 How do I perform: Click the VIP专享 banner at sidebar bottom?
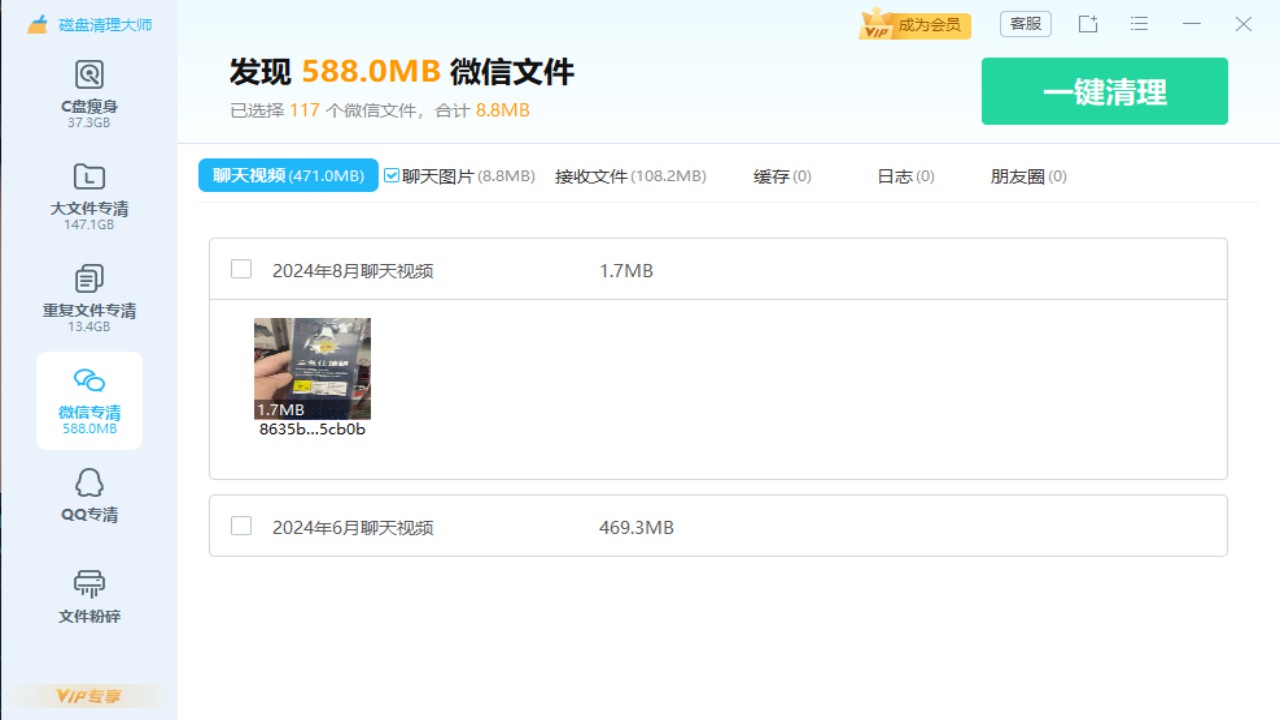click(89, 696)
